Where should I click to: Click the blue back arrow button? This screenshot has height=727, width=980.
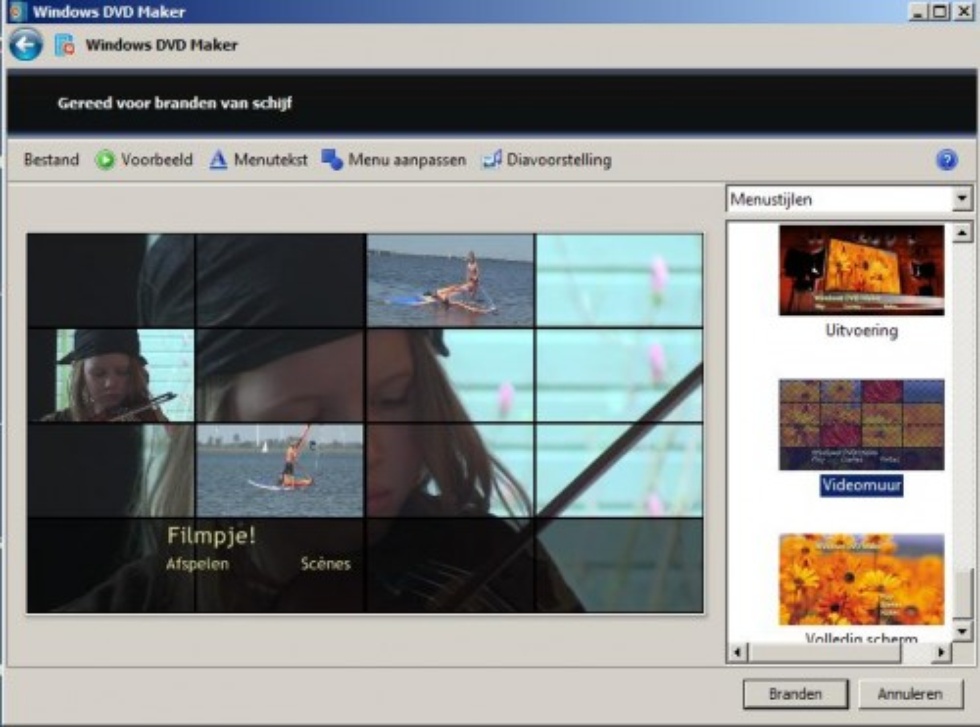coord(26,45)
